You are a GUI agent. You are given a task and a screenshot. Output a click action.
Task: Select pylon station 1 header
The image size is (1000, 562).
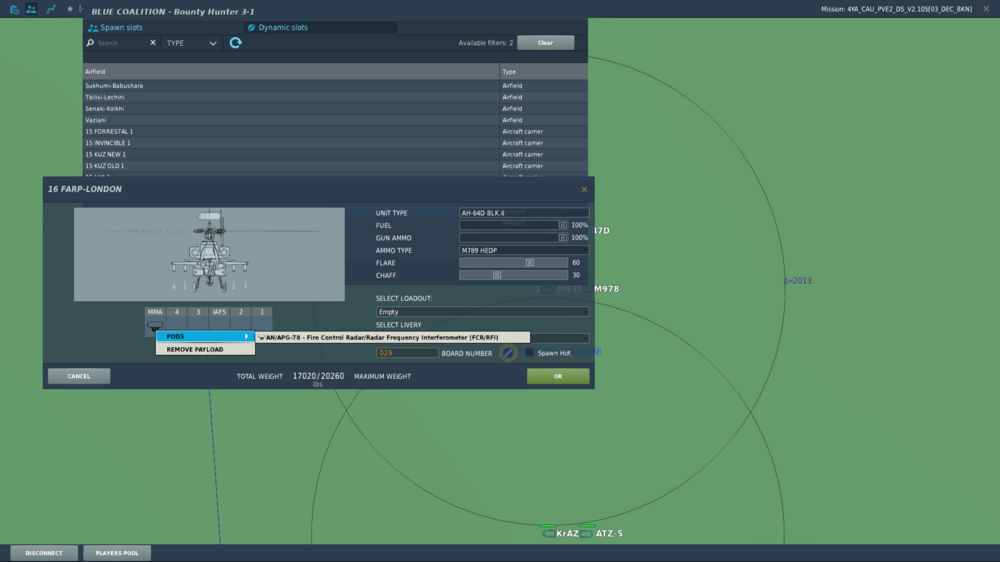click(262, 312)
